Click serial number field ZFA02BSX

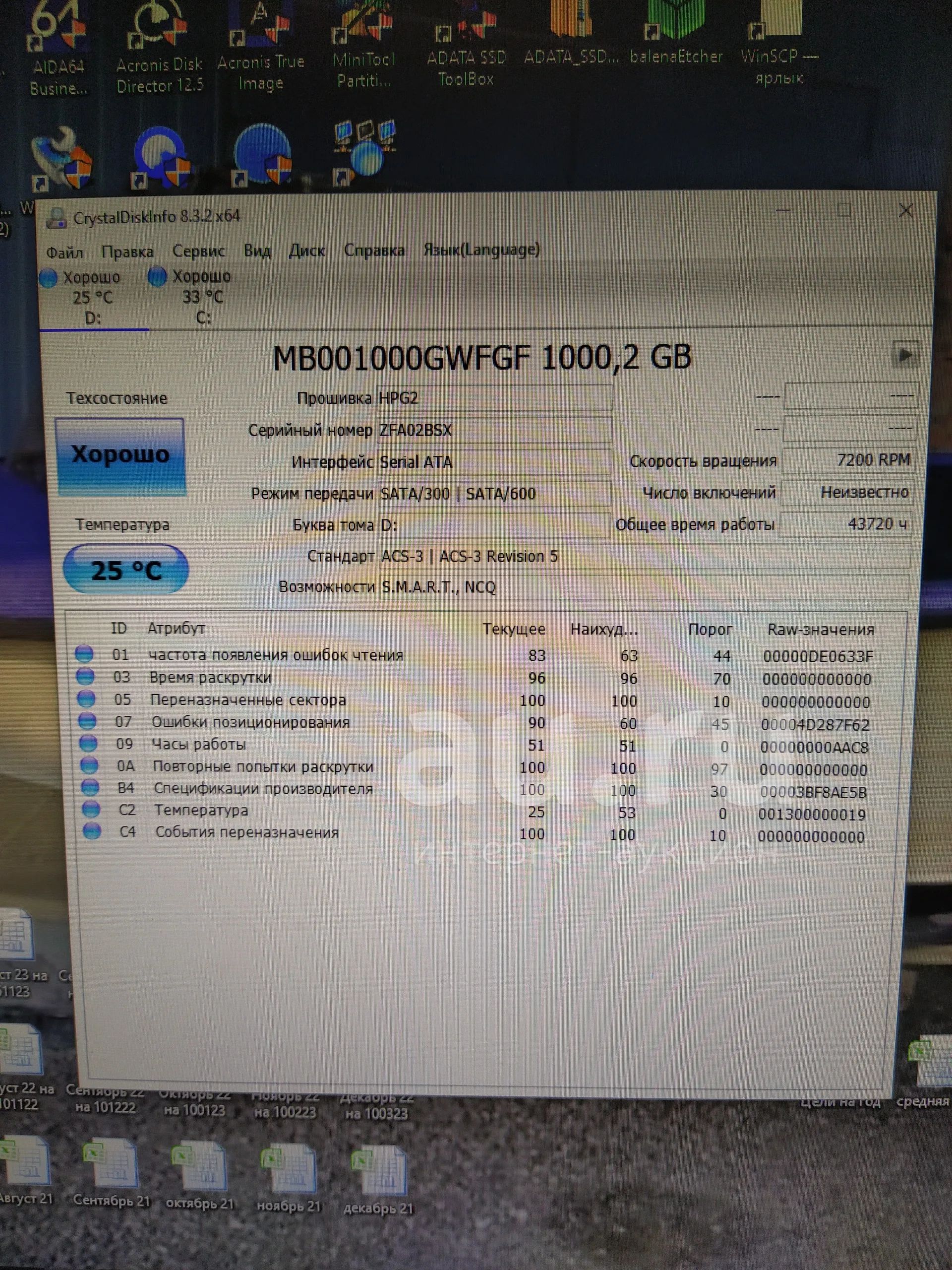pos(495,430)
